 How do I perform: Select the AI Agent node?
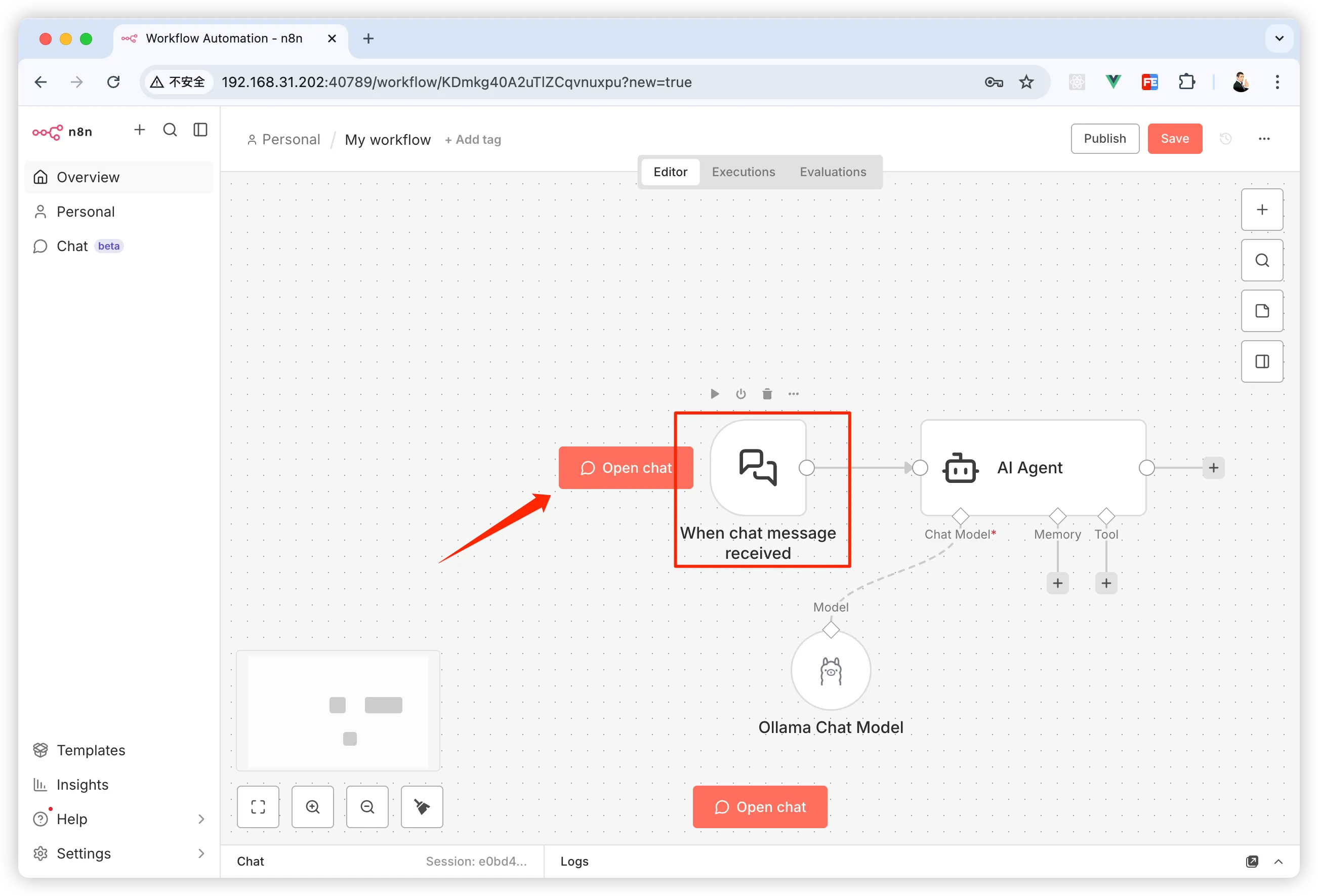[x=1033, y=467]
